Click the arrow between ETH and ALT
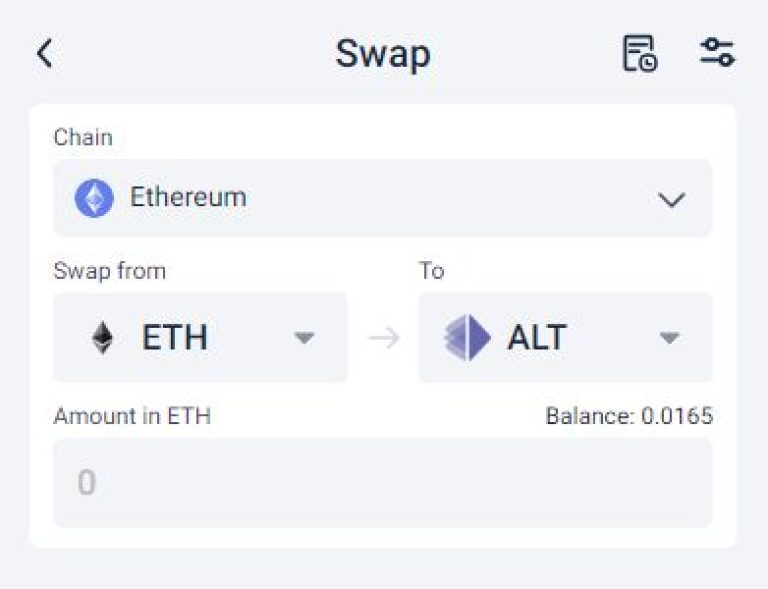The width and height of the screenshot is (768, 589). tap(384, 338)
